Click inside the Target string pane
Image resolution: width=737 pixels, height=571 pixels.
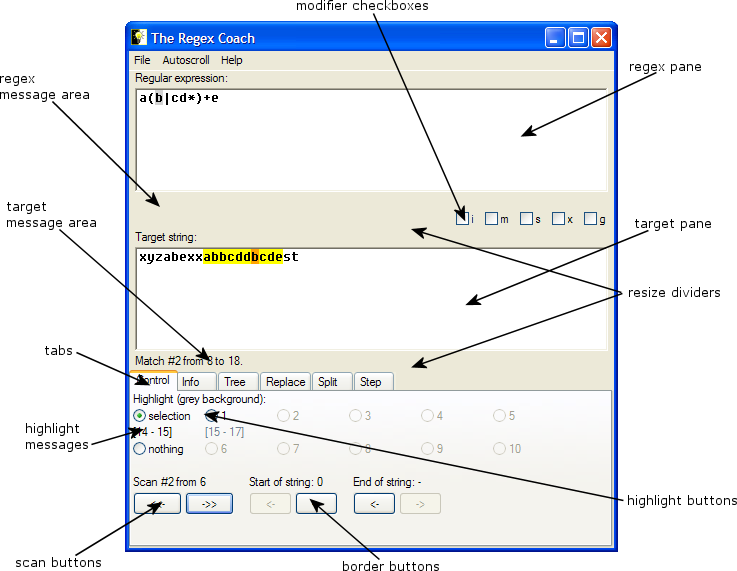371,299
